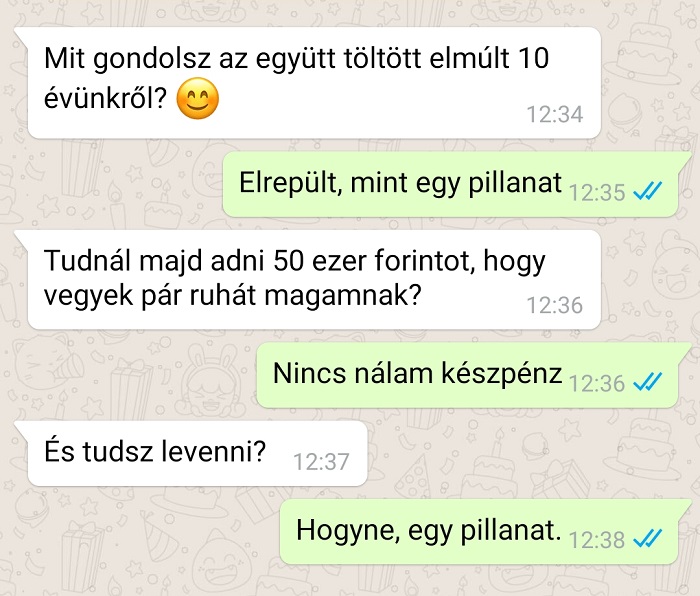Click the 12:37 timestamp on 'És tudsz levenni?'
This screenshot has width=700, height=596.
[x=321, y=462]
